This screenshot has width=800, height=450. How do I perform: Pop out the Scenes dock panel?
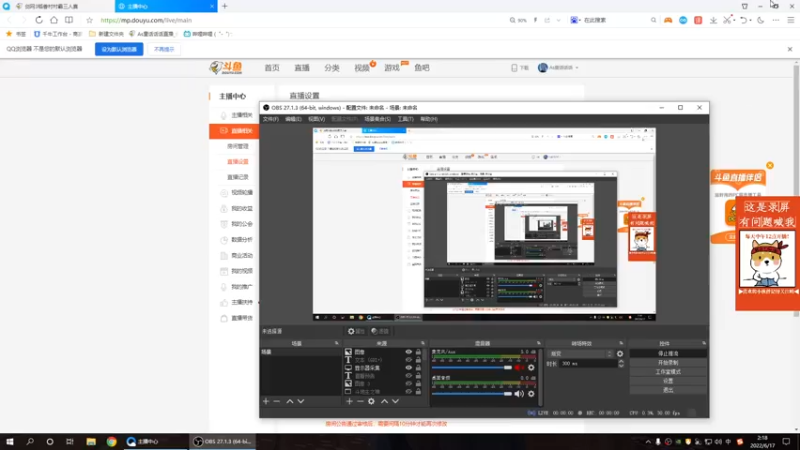(336, 343)
